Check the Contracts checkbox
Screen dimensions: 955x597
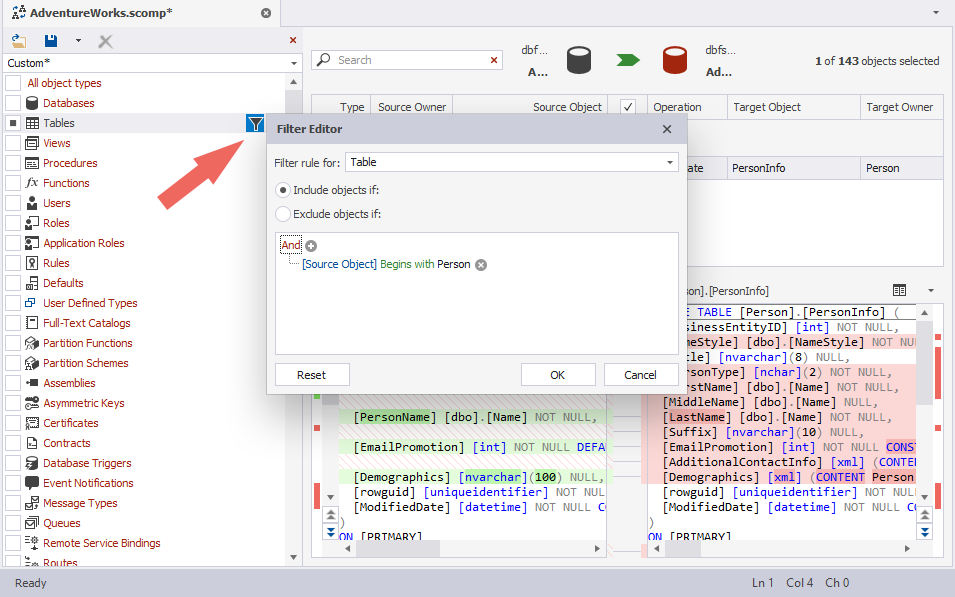pyautogui.click(x=13, y=443)
